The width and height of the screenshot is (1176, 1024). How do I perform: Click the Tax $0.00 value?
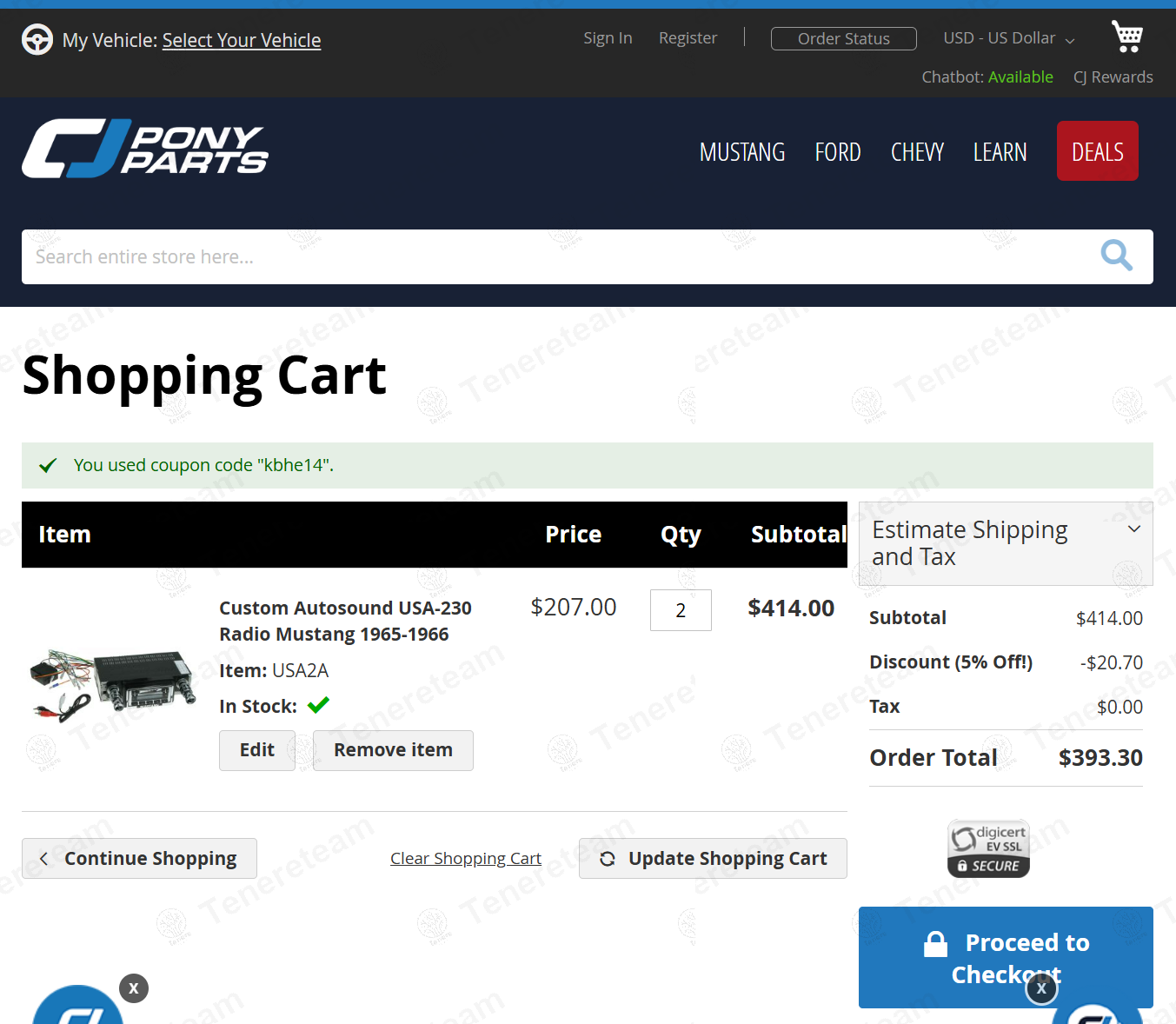[x=1120, y=707]
